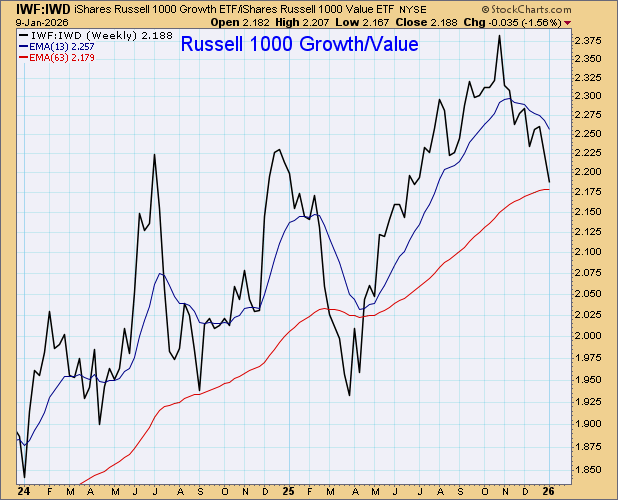Click the '25' year marker on x-axis

coord(286,492)
